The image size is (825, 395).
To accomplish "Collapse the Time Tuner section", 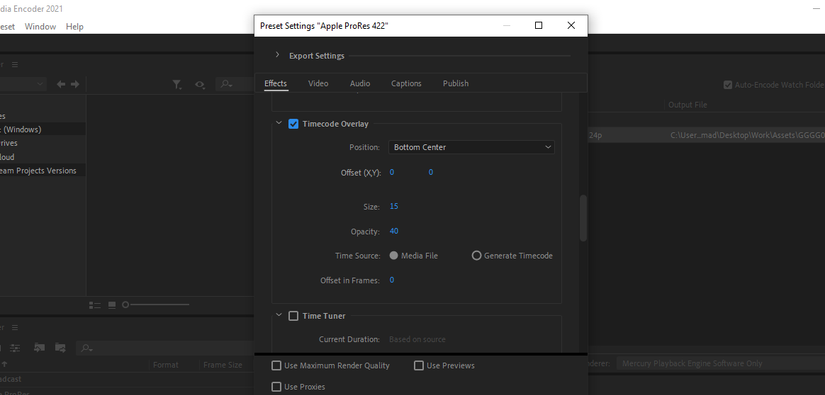I will (279, 316).
